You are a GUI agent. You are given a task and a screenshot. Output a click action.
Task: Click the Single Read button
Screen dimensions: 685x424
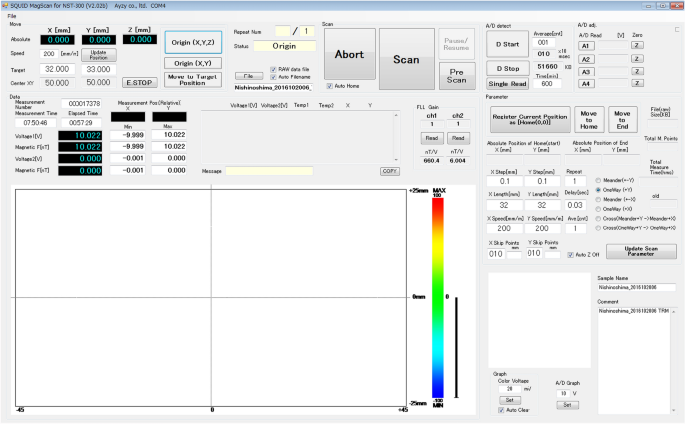point(507,84)
